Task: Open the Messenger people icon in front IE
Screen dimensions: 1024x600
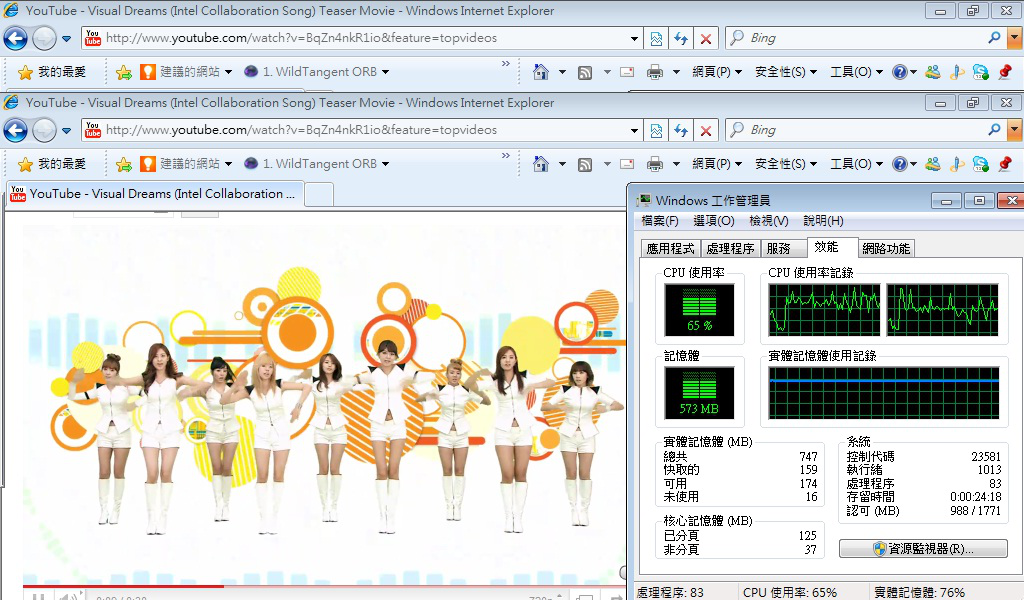Action: [x=933, y=164]
